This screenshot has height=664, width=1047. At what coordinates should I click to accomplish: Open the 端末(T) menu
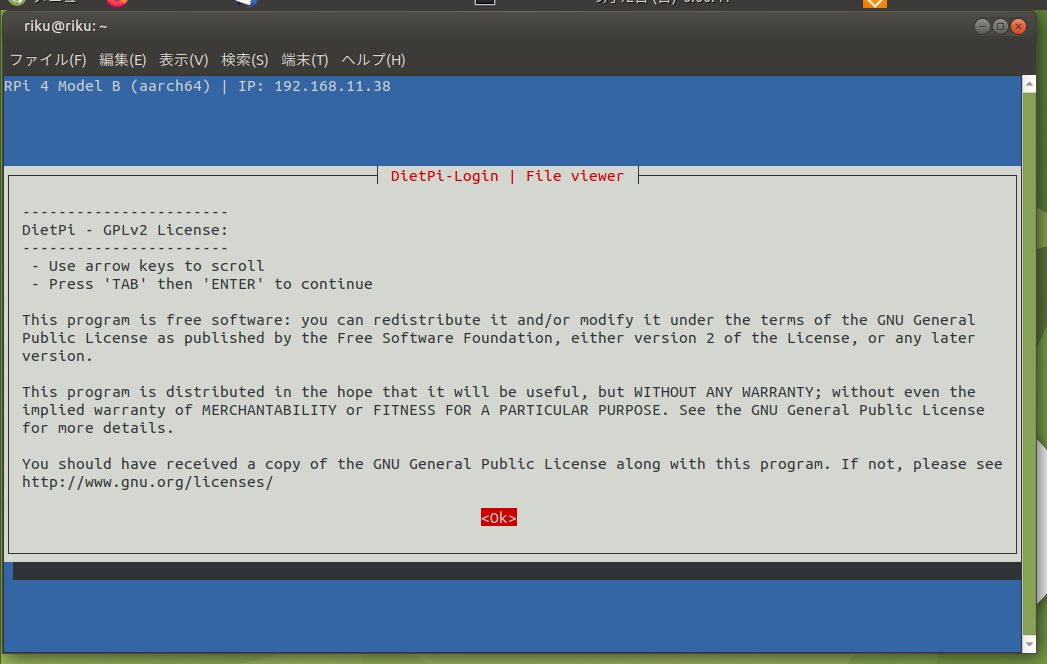(x=305, y=60)
